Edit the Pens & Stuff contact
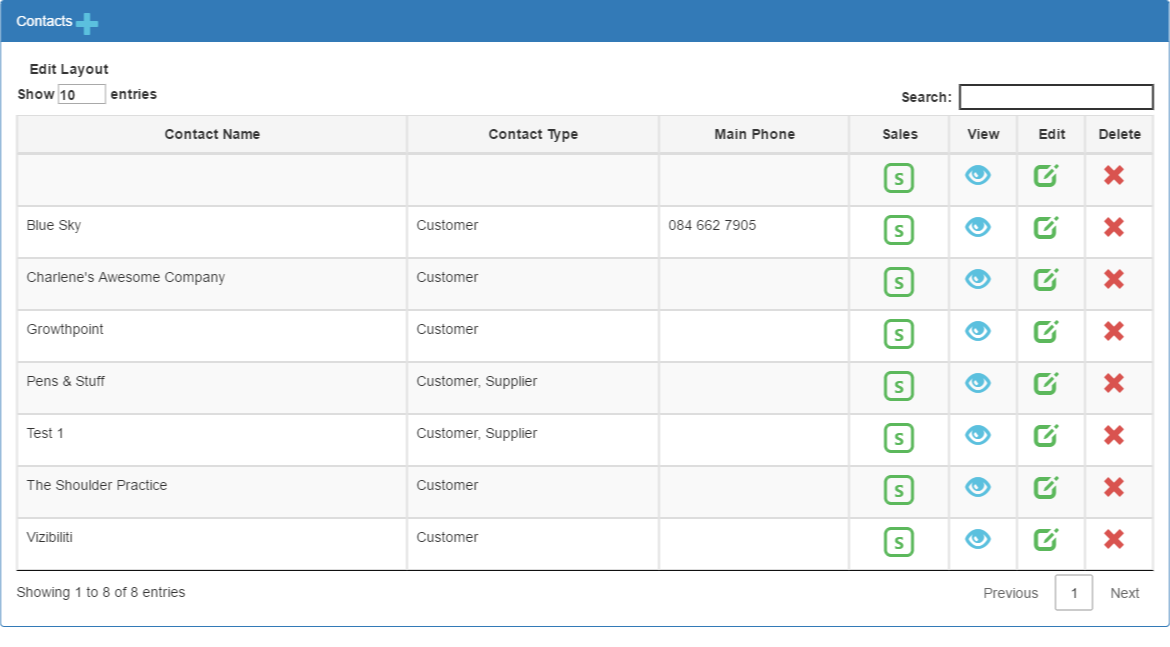Image resolution: width=1170 pixels, height=647 pixels. point(1046,383)
